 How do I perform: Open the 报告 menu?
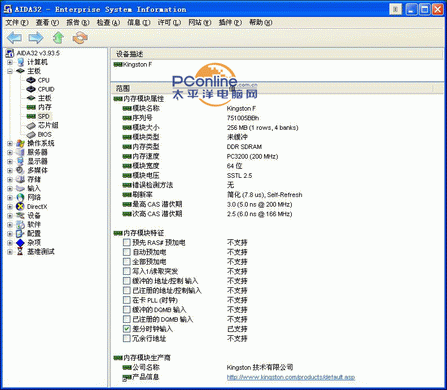(78, 23)
